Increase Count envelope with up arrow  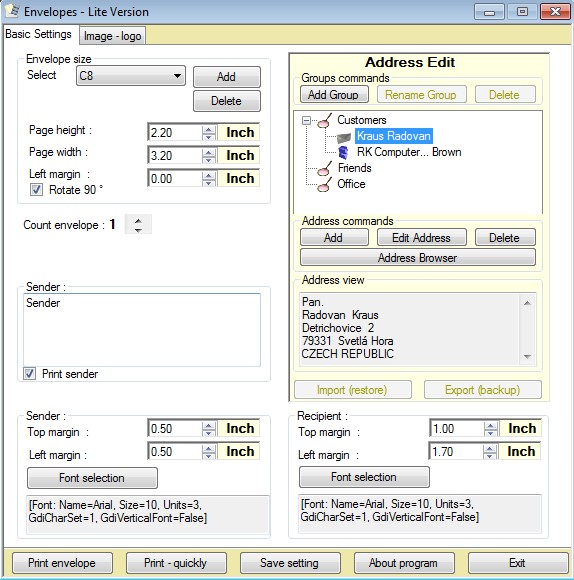[138, 221]
